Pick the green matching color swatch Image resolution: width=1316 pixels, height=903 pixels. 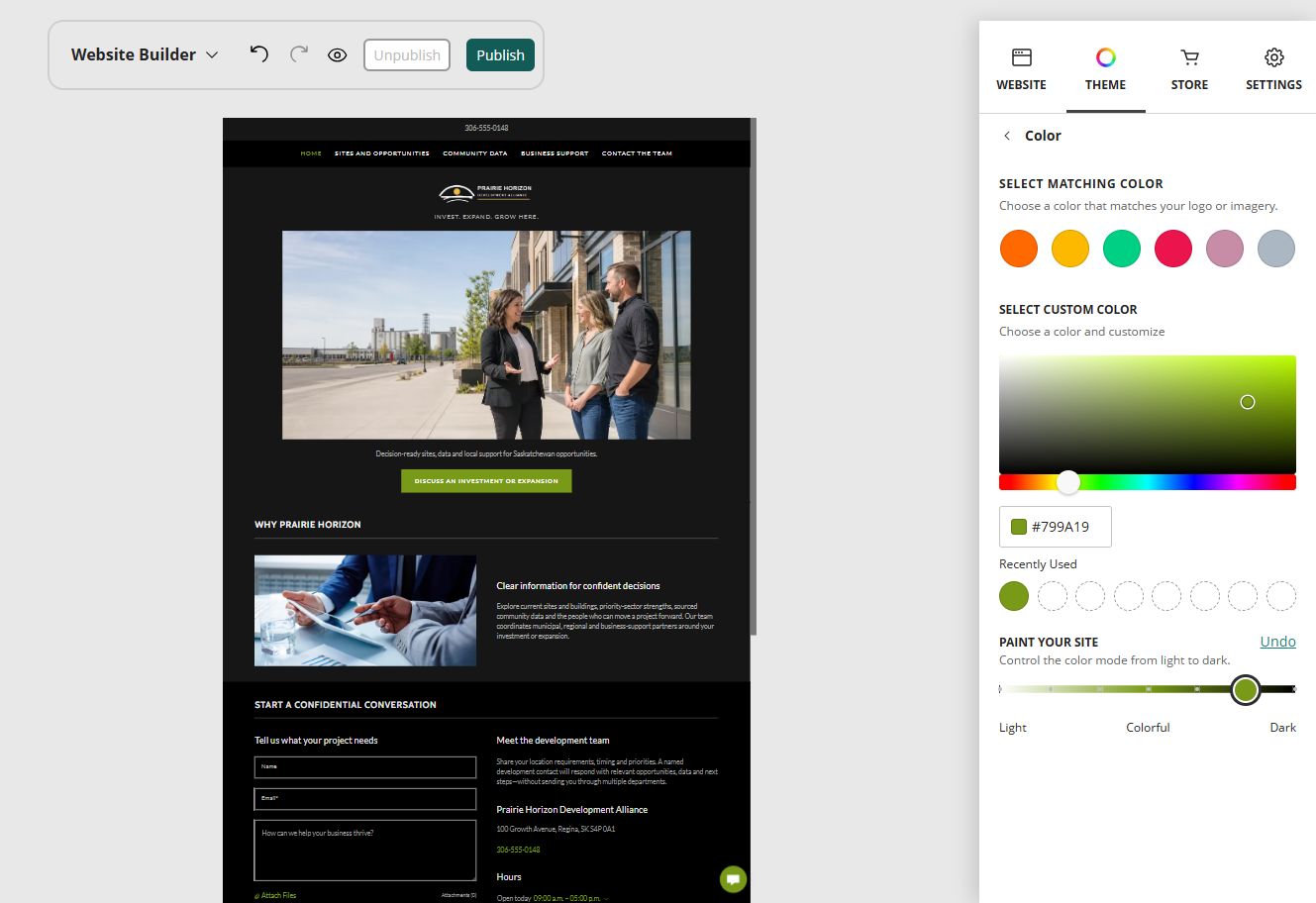click(1122, 249)
